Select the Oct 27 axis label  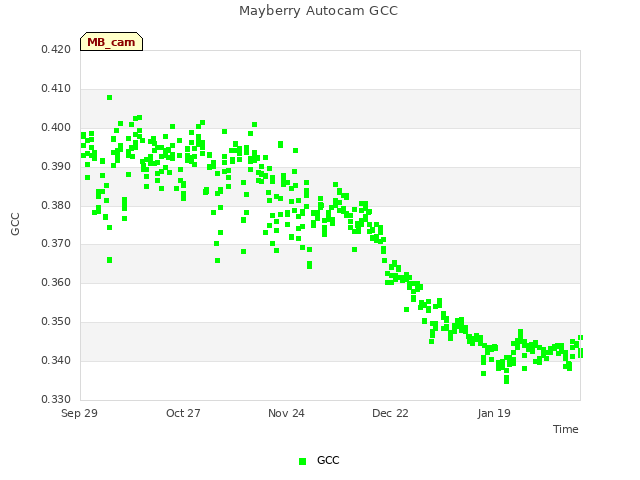click(x=183, y=413)
